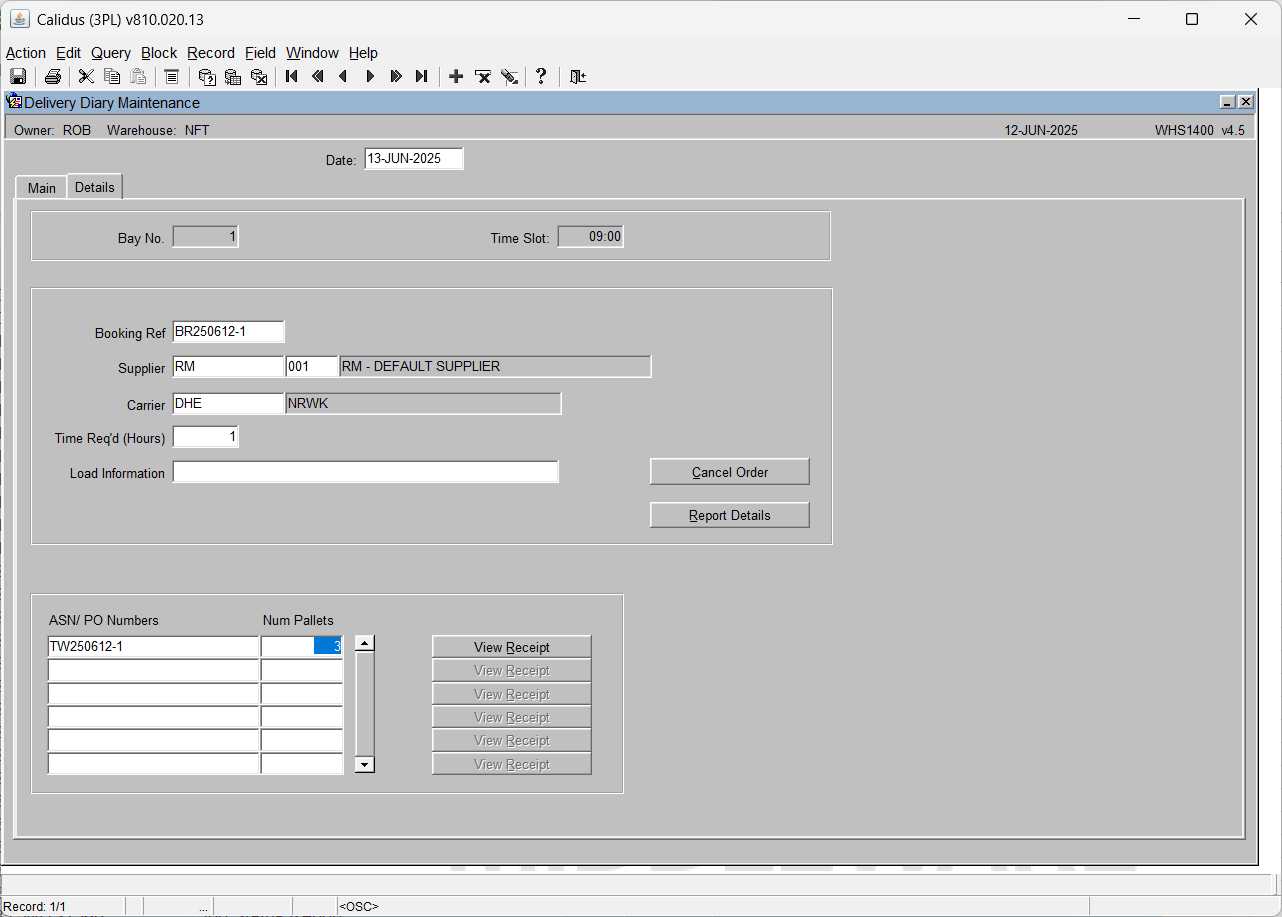Click the 12-JUN-2025 header date text

click(1041, 130)
